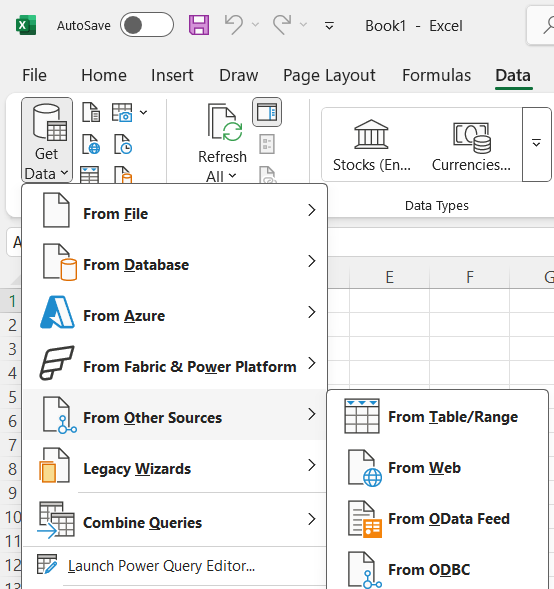Select column E header
This screenshot has height=589, width=554.
click(389, 277)
